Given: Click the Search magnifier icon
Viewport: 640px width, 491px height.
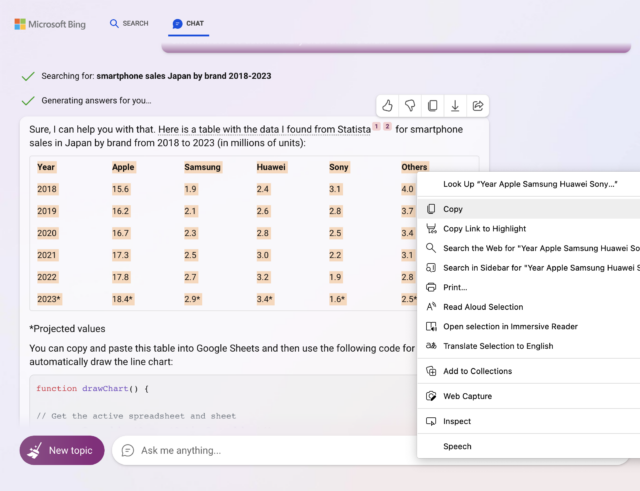Looking at the screenshot, I should 114,24.
